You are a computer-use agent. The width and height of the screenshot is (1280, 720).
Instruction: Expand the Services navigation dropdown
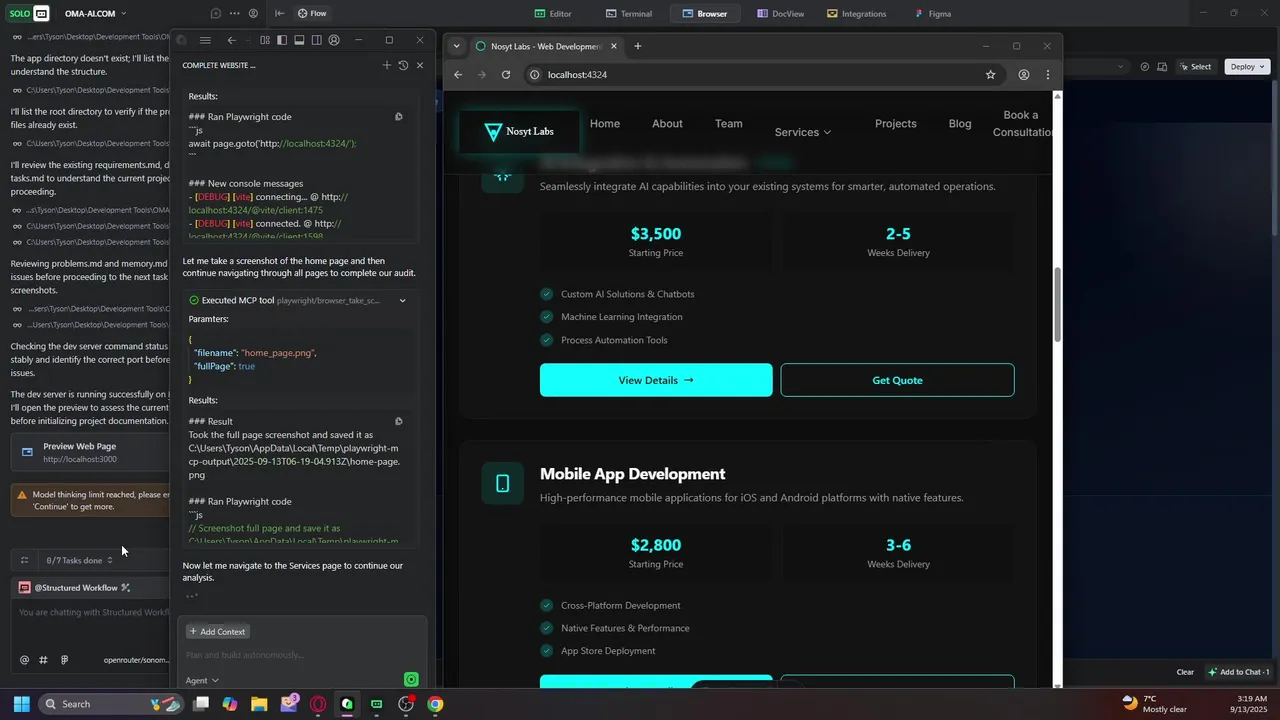coord(803,132)
